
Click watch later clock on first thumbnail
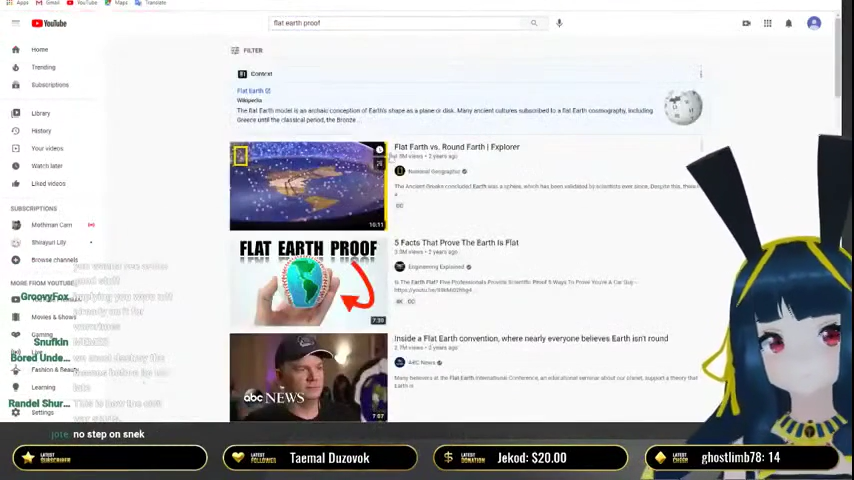pyautogui.click(x=380, y=150)
